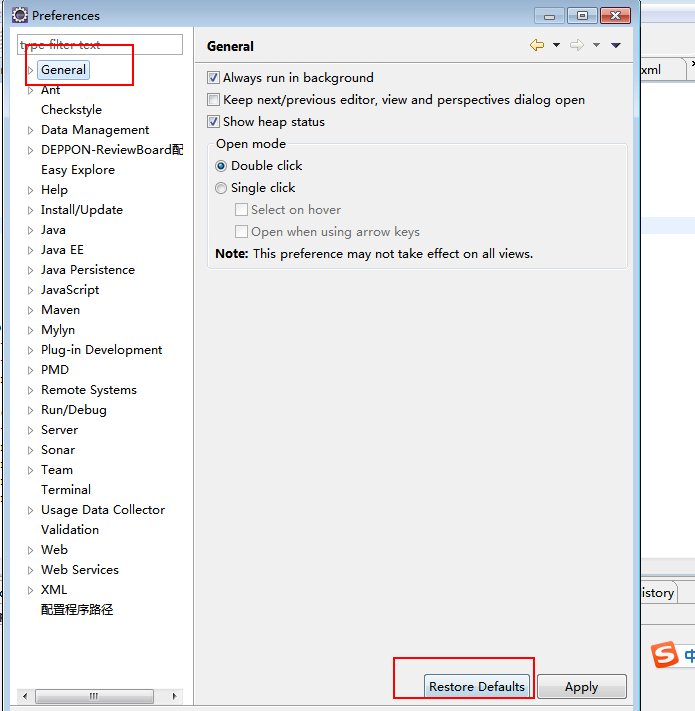Uncheck Show heap status

coord(213,122)
